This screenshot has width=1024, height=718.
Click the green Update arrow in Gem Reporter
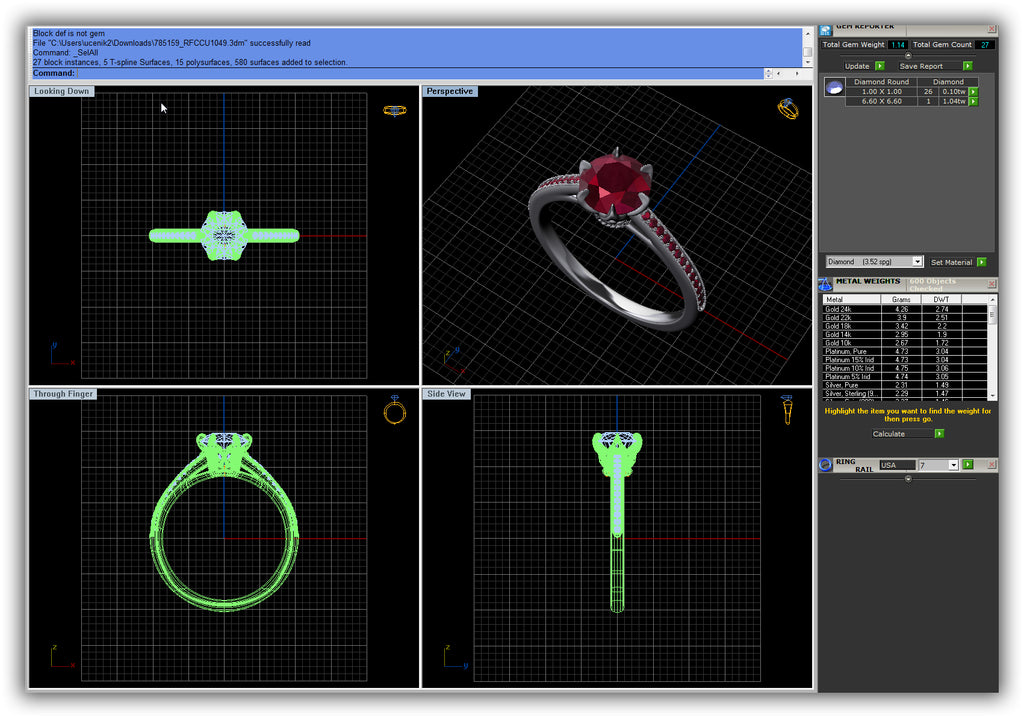click(880, 66)
